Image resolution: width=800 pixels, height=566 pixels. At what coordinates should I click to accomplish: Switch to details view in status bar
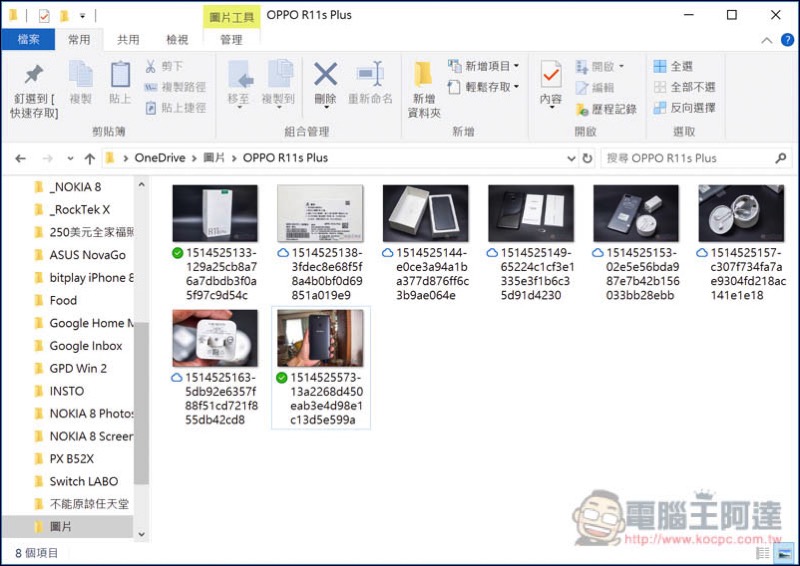click(x=763, y=553)
